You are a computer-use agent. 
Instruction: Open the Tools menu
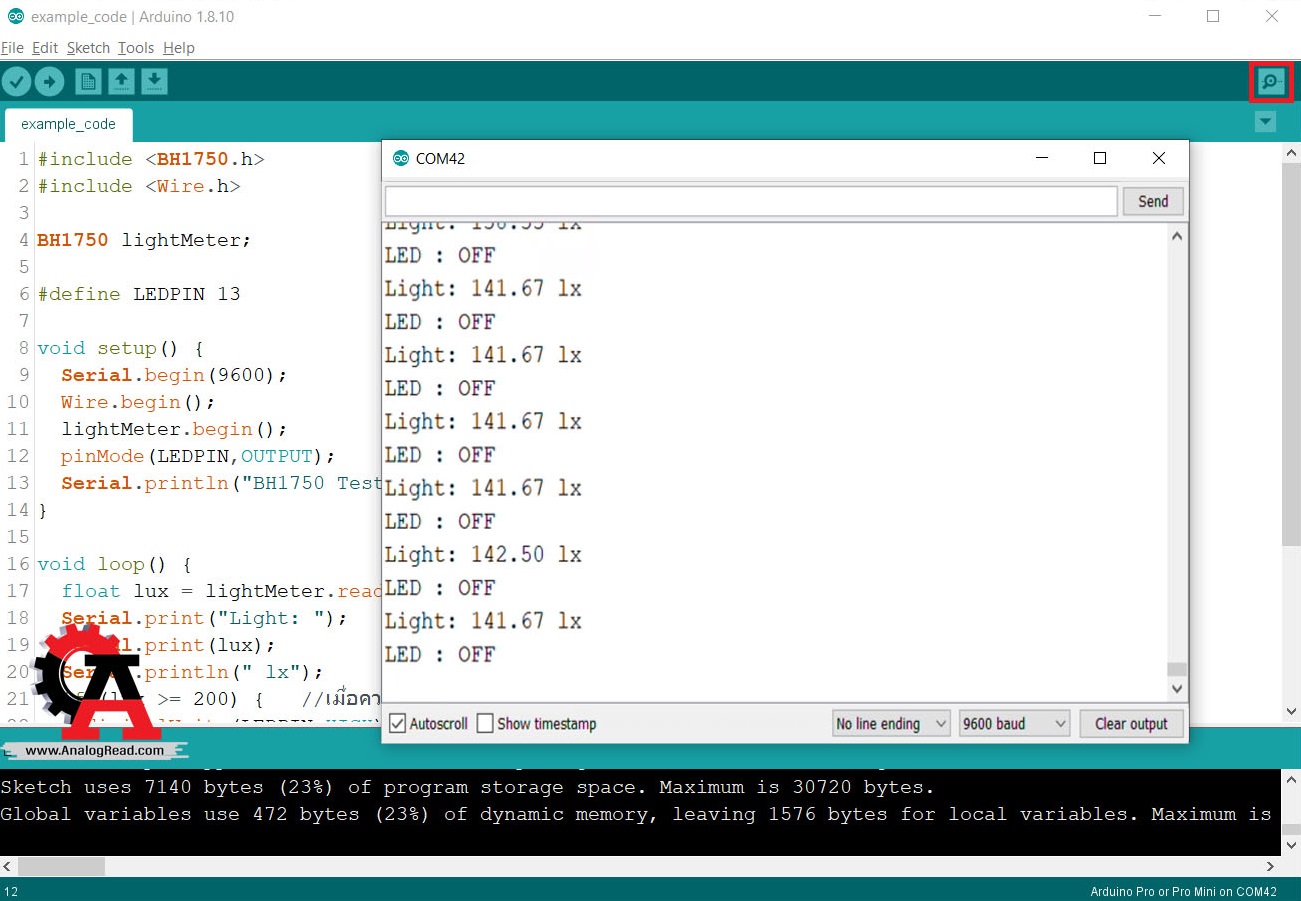pos(136,48)
